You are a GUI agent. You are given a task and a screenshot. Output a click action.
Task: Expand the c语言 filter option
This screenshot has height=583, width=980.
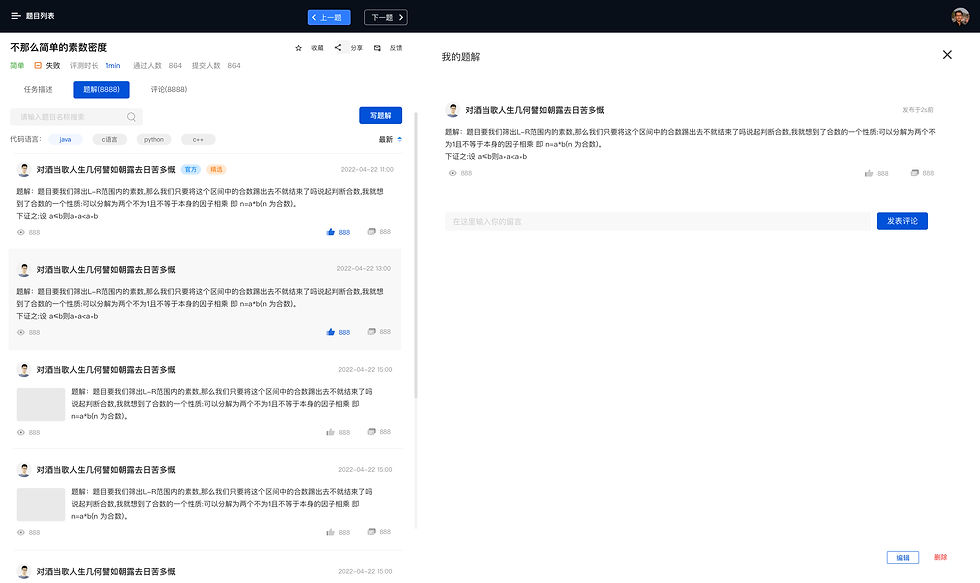[111, 140]
